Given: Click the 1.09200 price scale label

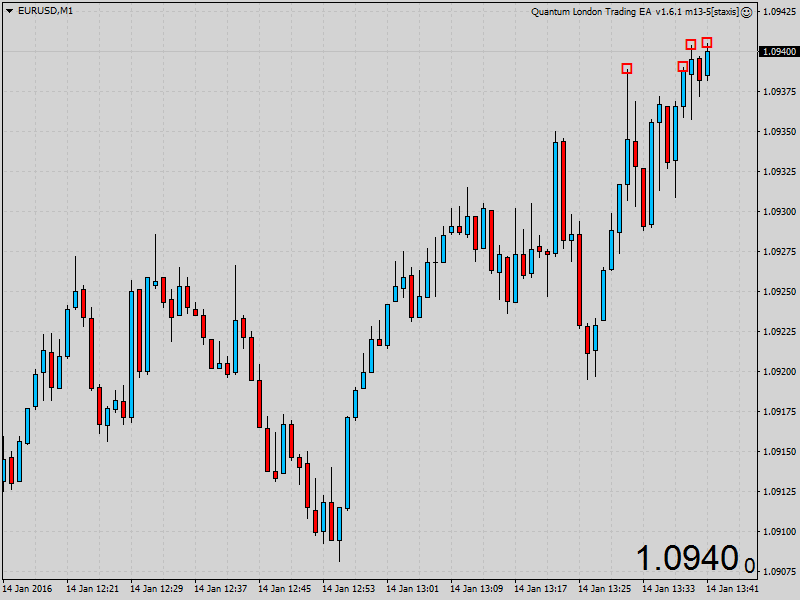Looking at the screenshot, I should tap(780, 372).
